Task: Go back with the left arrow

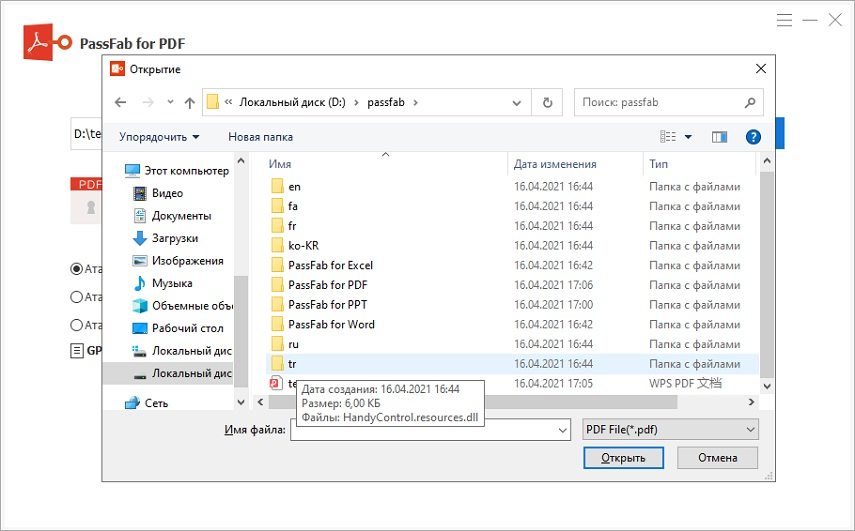Action: click(x=121, y=102)
